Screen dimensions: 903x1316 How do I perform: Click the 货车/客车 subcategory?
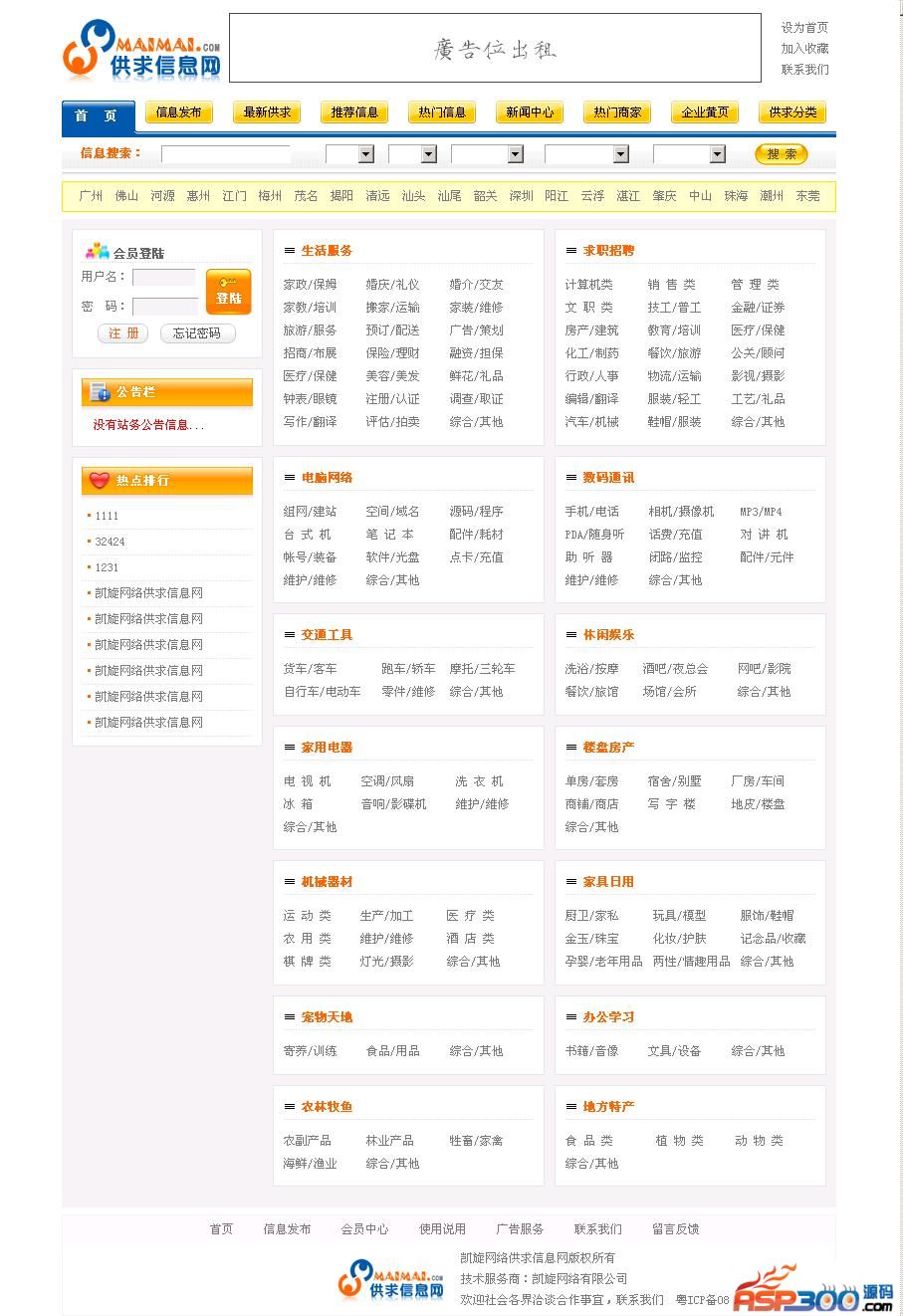click(310, 669)
